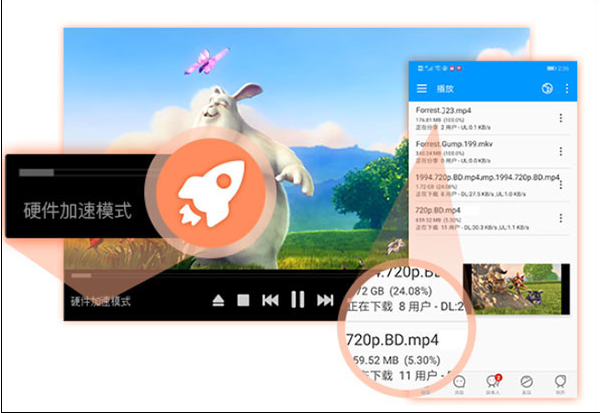The height and width of the screenshot is (413, 600).
Task: Select the Forrest.Gump.199.mkv file entry
Action: [470, 149]
